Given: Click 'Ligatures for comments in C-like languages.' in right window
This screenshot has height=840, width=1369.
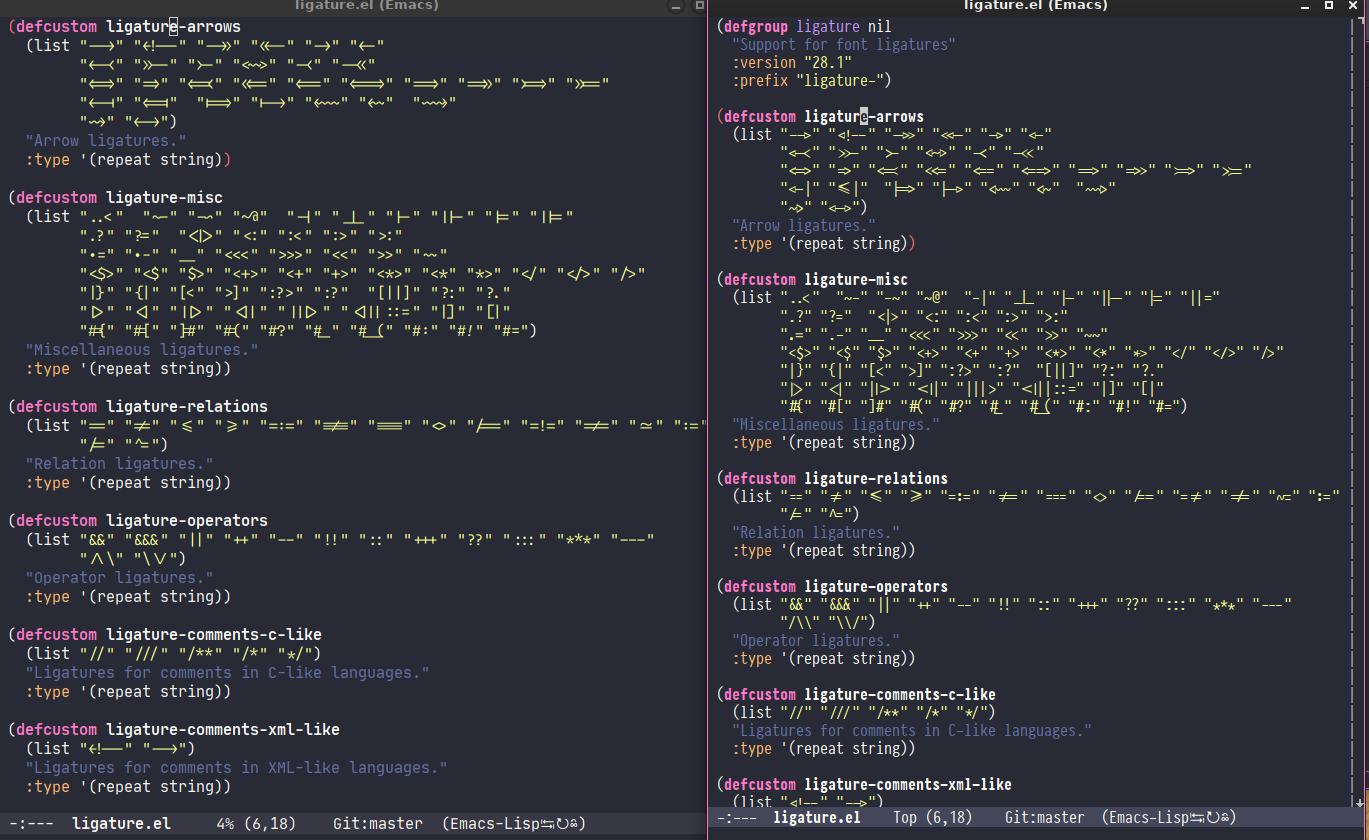Looking at the screenshot, I should coord(912,730).
